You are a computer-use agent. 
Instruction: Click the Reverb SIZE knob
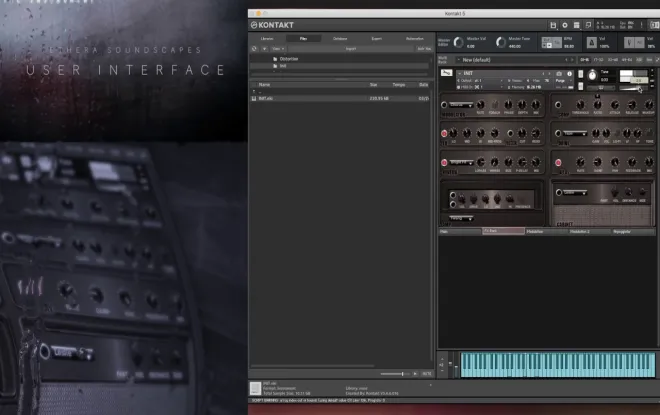(508, 162)
